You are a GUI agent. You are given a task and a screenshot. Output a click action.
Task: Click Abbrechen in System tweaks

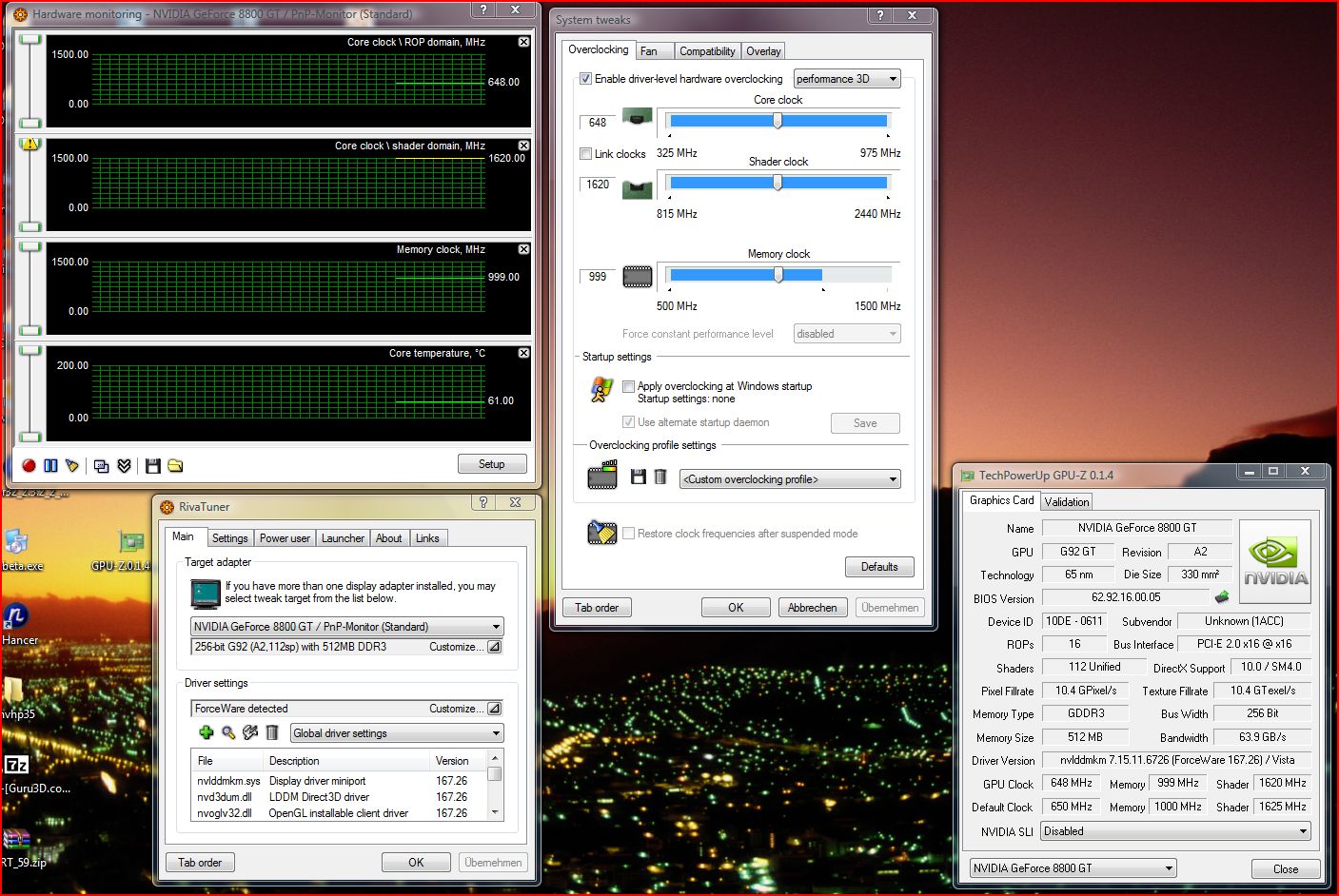tap(813, 608)
